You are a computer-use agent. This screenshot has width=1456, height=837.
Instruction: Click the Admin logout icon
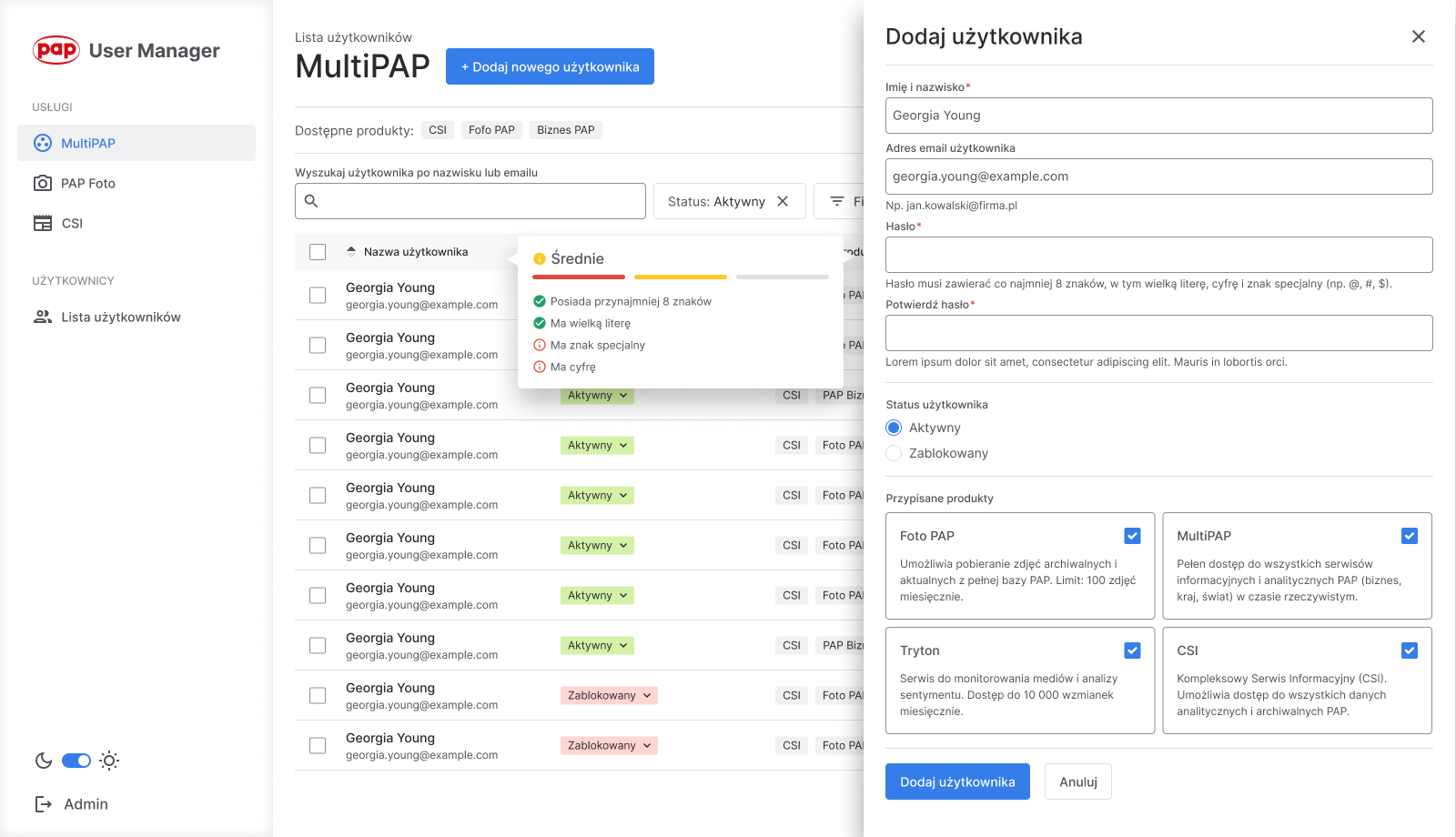point(43,804)
